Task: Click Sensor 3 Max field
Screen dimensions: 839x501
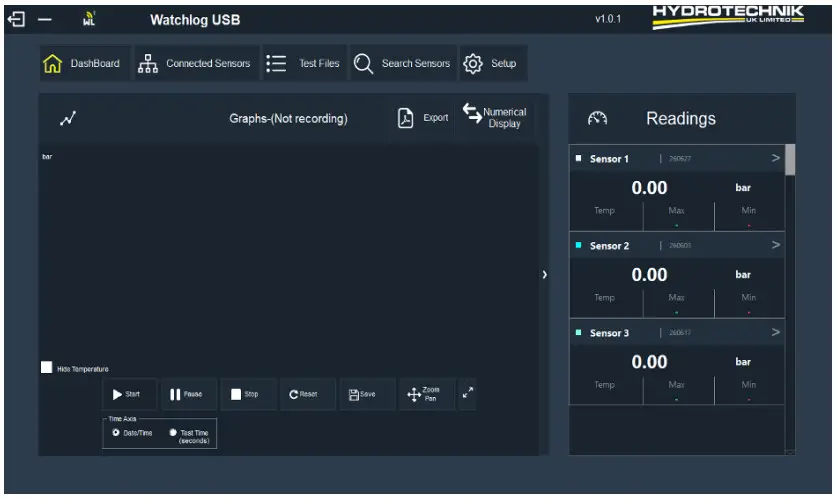Action: pos(678,390)
